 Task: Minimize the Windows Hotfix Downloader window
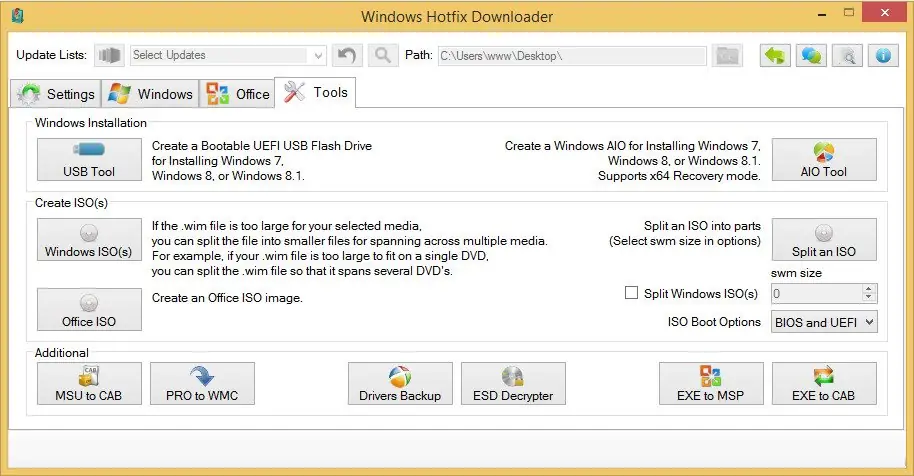coord(822,14)
